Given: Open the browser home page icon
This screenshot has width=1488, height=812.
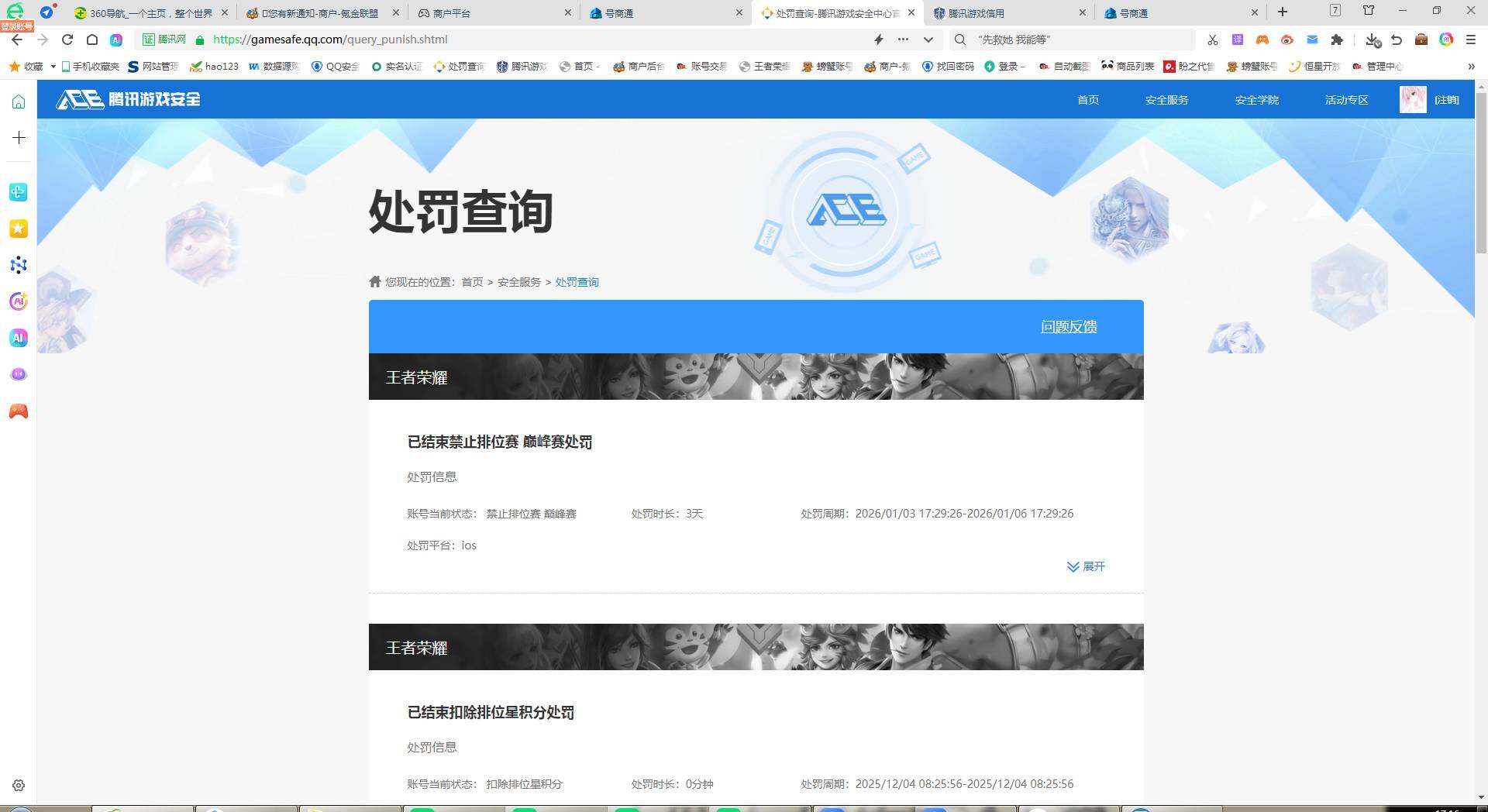Looking at the screenshot, I should pyautogui.click(x=91, y=40).
